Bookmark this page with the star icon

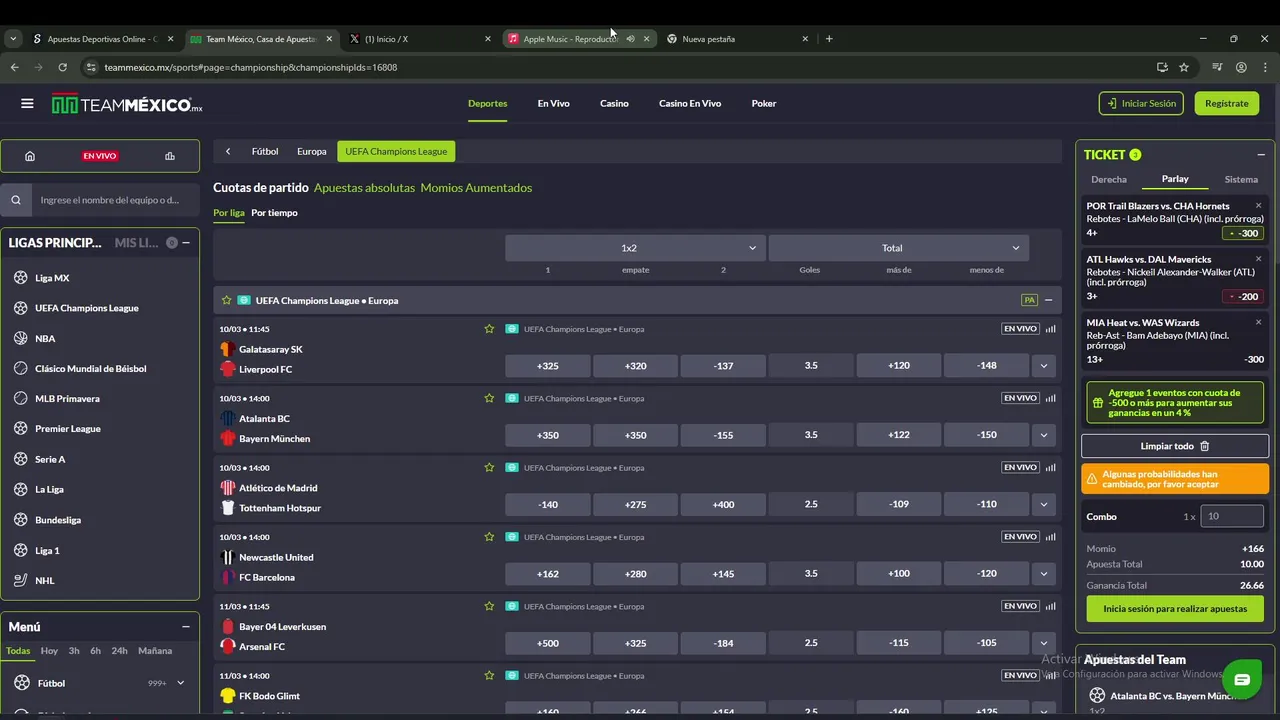(x=1184, y=67)
